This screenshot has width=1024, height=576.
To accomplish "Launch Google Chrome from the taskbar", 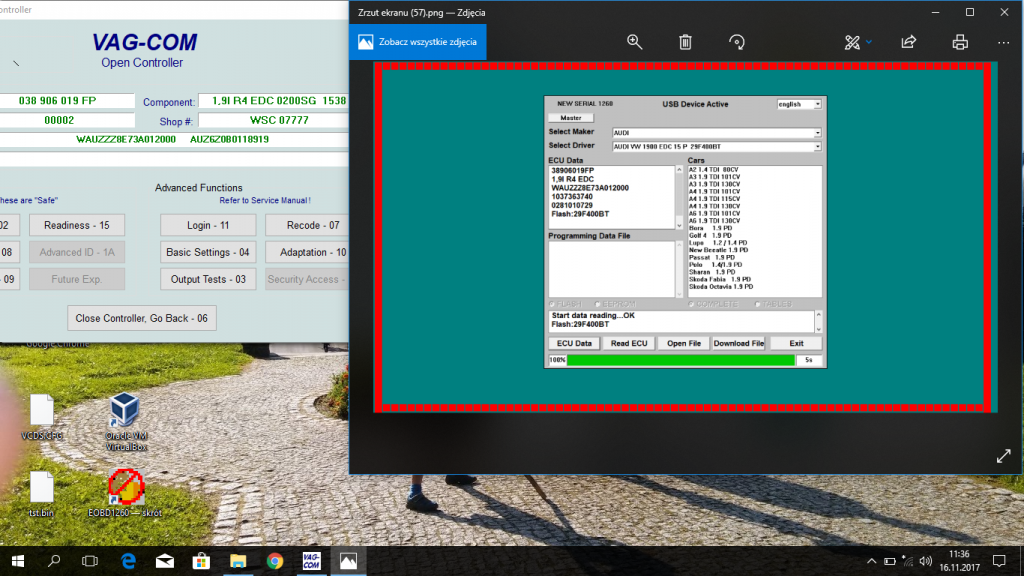I will tap(275, 561).
